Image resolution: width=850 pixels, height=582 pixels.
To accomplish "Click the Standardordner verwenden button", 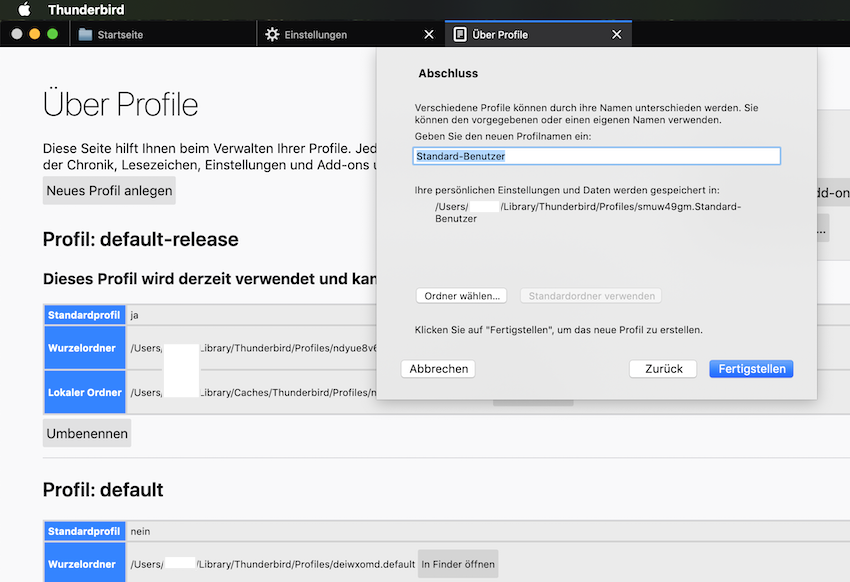I will (x=590, y=296).
